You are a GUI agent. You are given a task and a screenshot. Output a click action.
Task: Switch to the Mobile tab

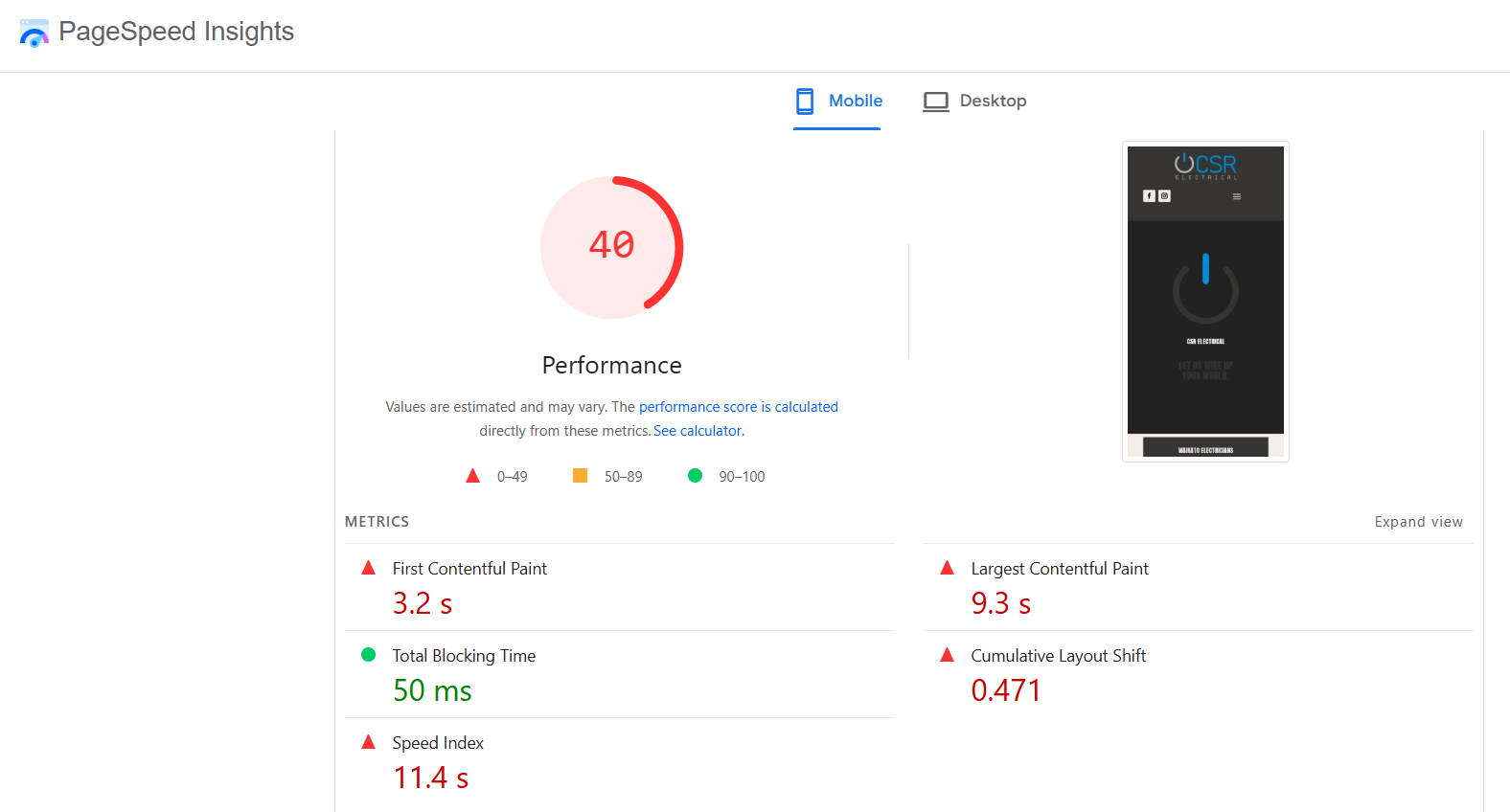coord(837,101)
